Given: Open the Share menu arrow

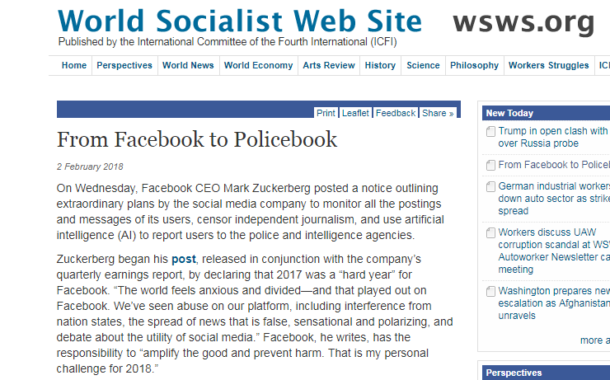Looking at the screenshot, I should (x=451, y=114).
